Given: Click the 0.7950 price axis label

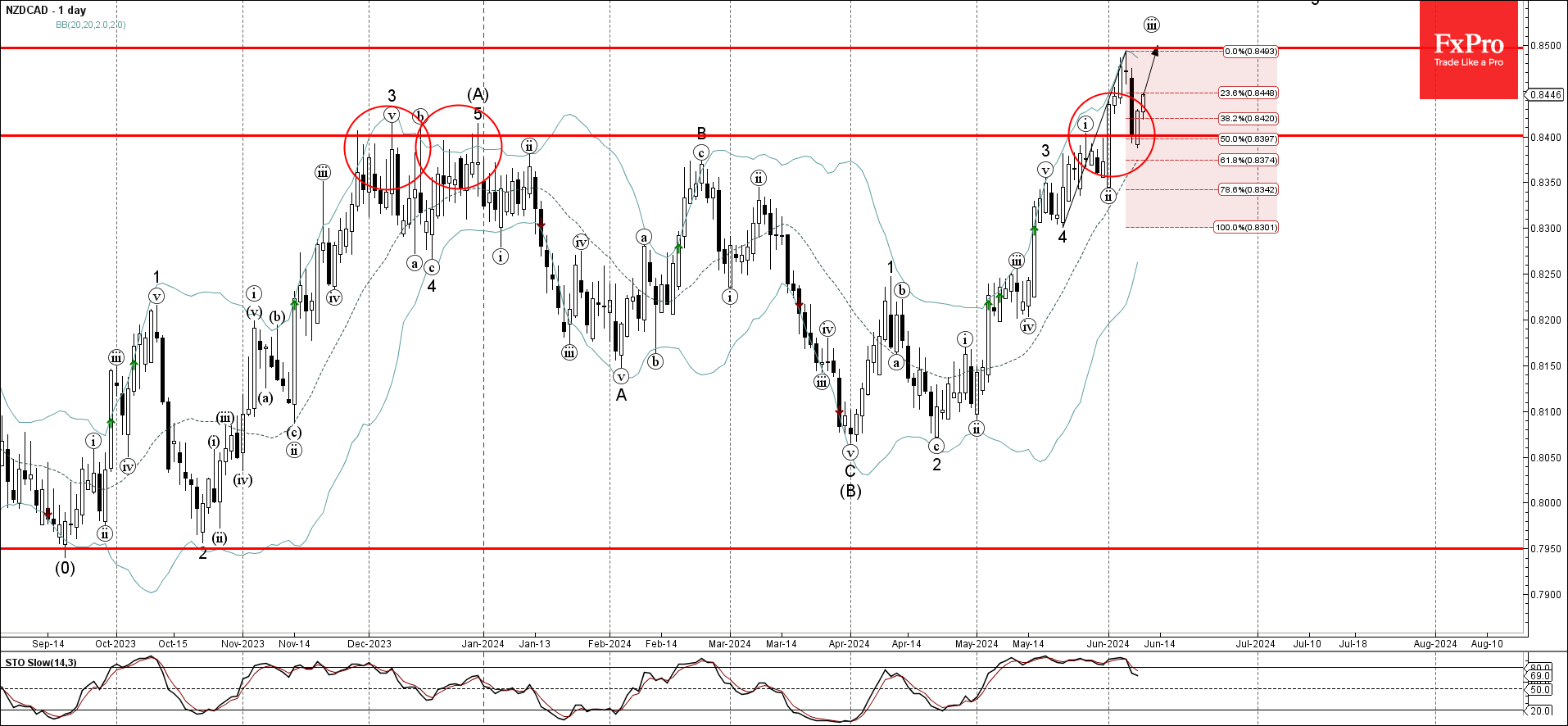Looking at the screenshot, I should coord(1545,549).
